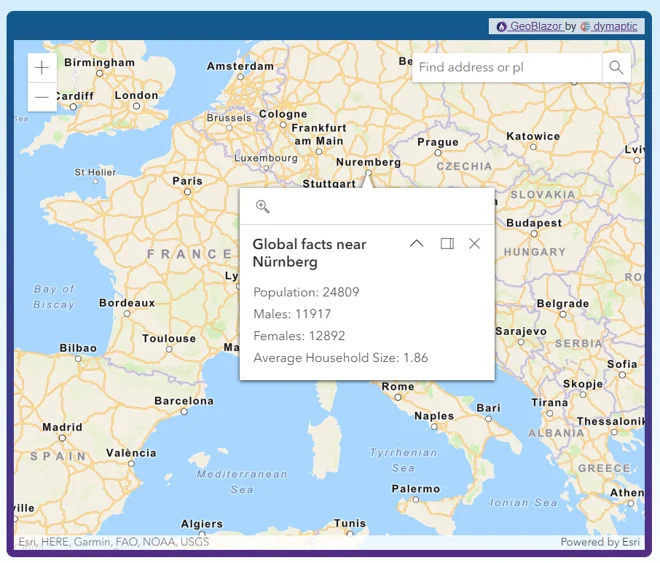This screenshot has height=563, width=660.
Task: Click the Belgrade city marker
Action: coord(563,314)
